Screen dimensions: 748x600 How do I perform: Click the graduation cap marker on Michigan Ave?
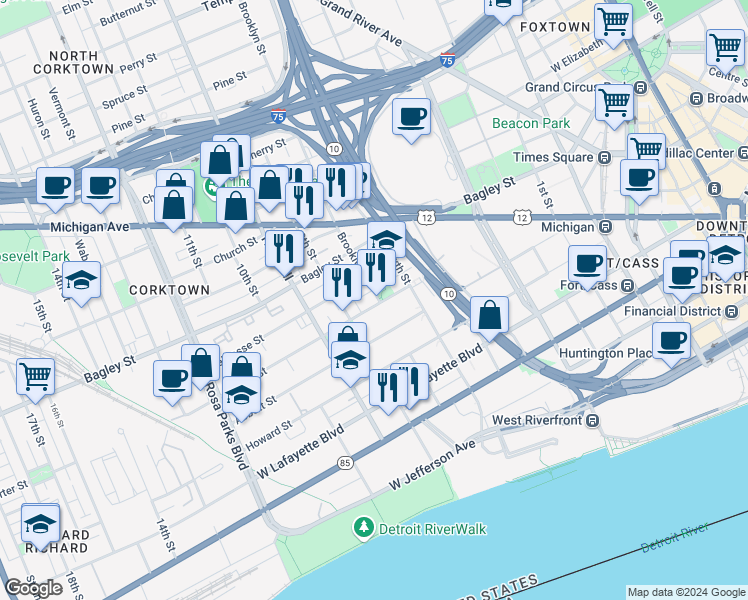pos(386,238)
